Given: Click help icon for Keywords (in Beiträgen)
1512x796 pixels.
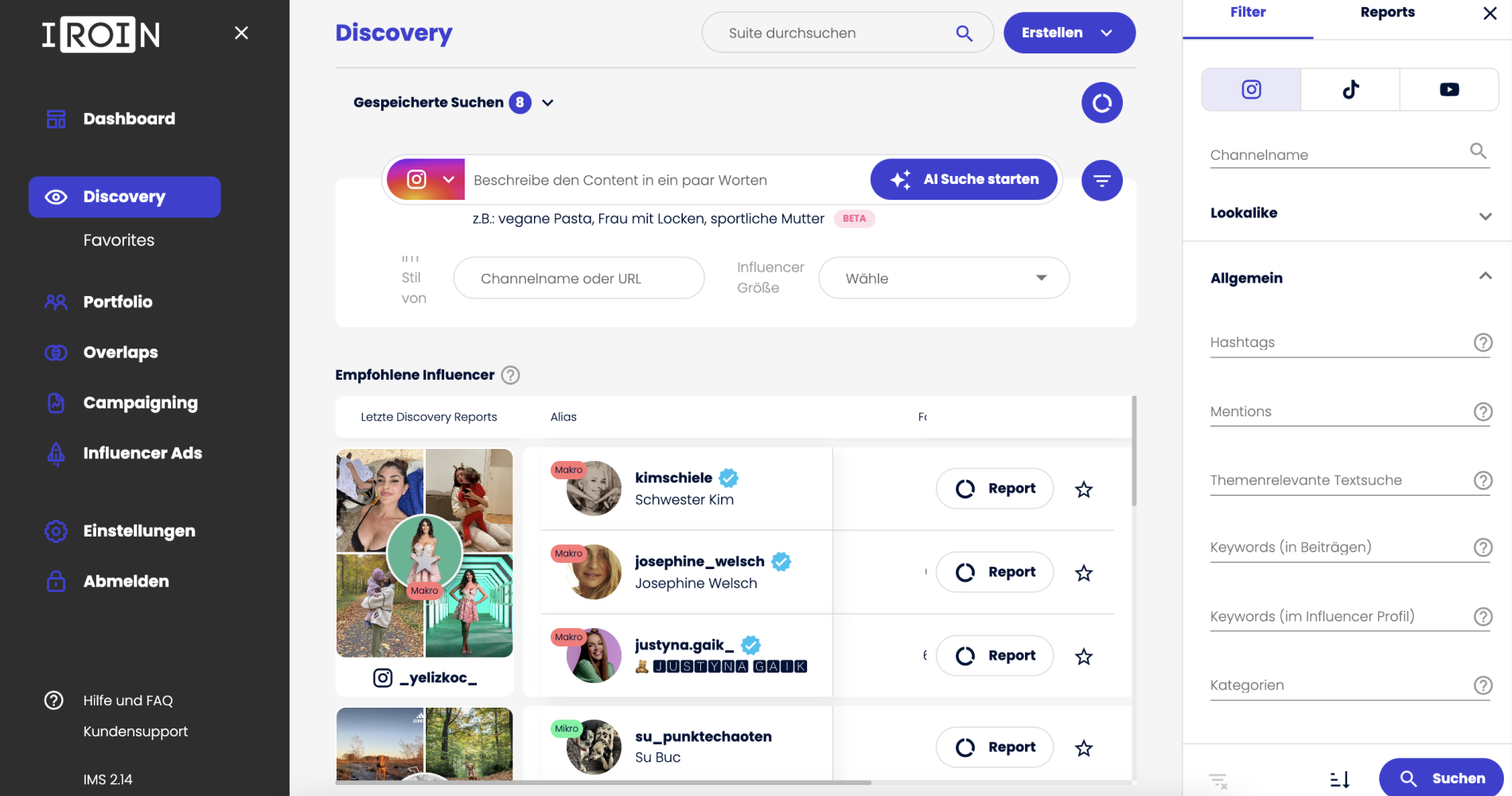Looking at the screenshot, I should 1483,547.
